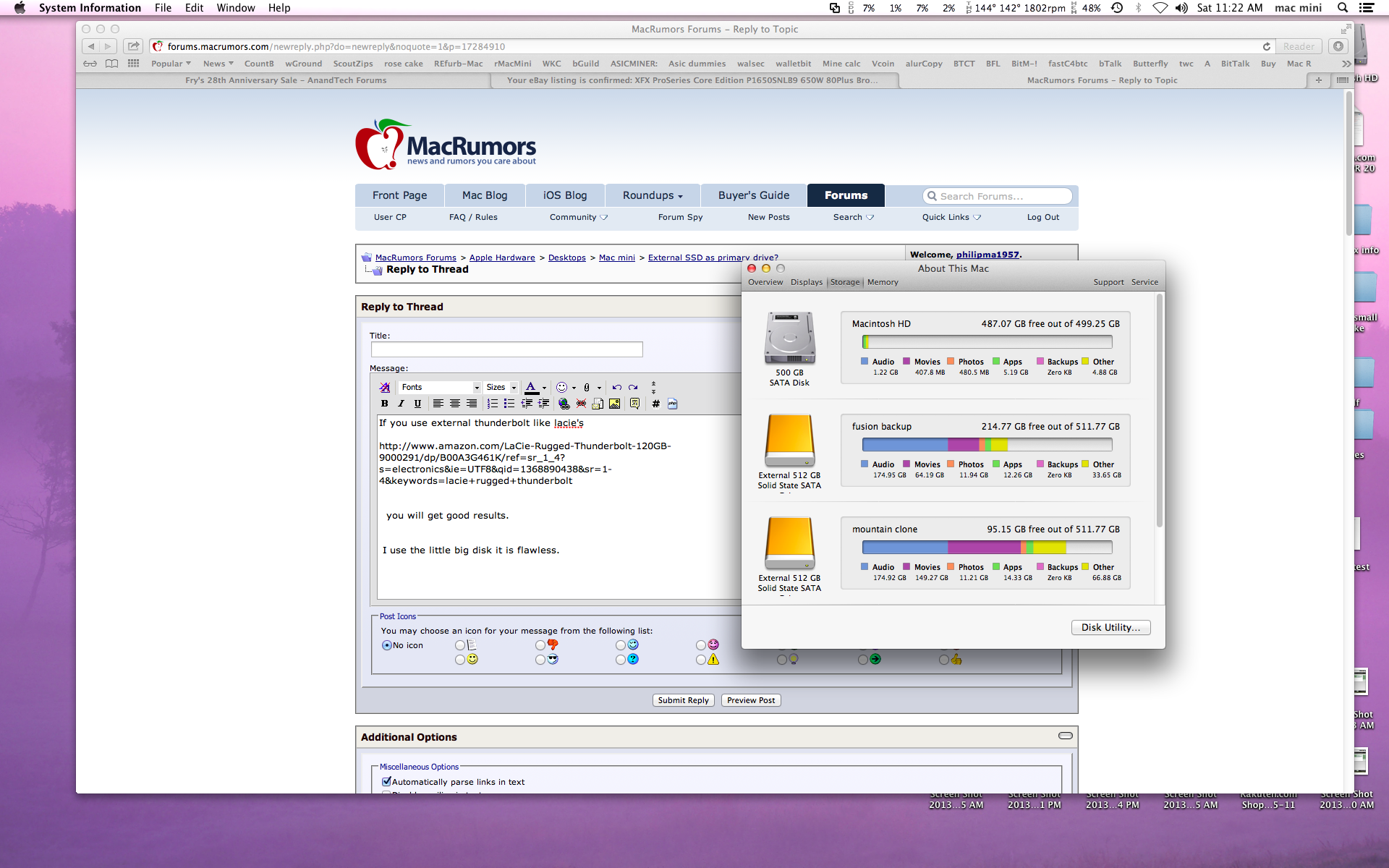Image resolution: width=1389 pixels, height=868 pixels.
Task: Click into the Title input field
Action: (506, 350)
